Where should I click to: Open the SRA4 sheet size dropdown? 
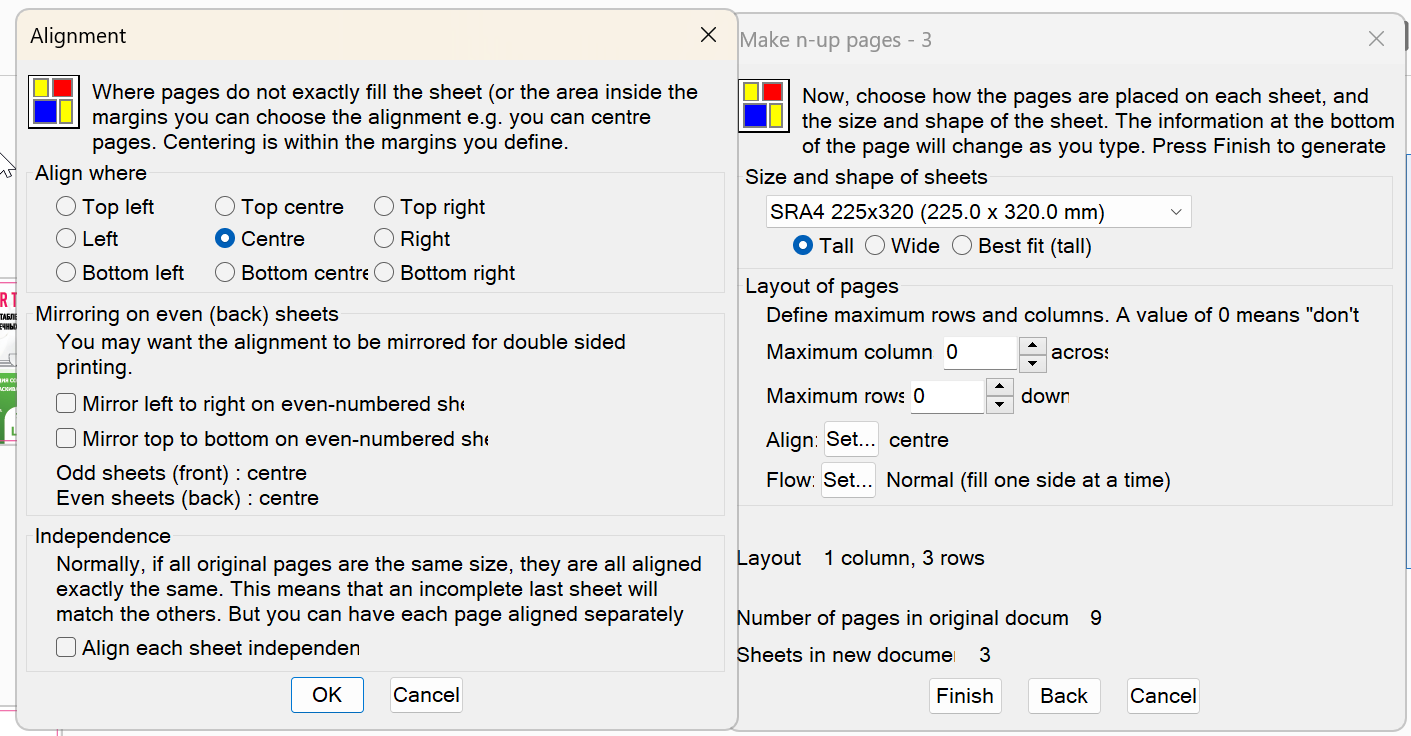point(977,212)
